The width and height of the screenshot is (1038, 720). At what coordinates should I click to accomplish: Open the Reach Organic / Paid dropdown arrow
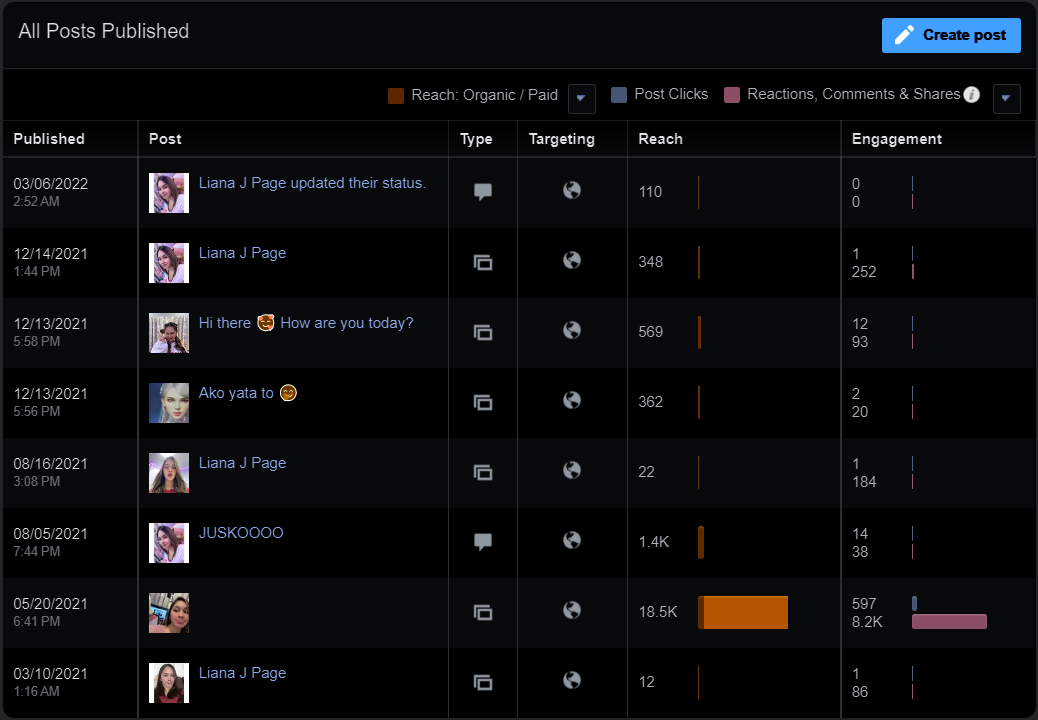(582, 99)
